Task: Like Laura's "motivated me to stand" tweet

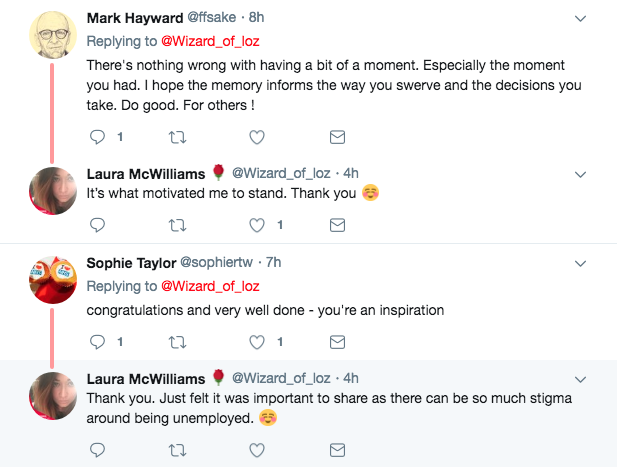Action: tap(257, 224)
